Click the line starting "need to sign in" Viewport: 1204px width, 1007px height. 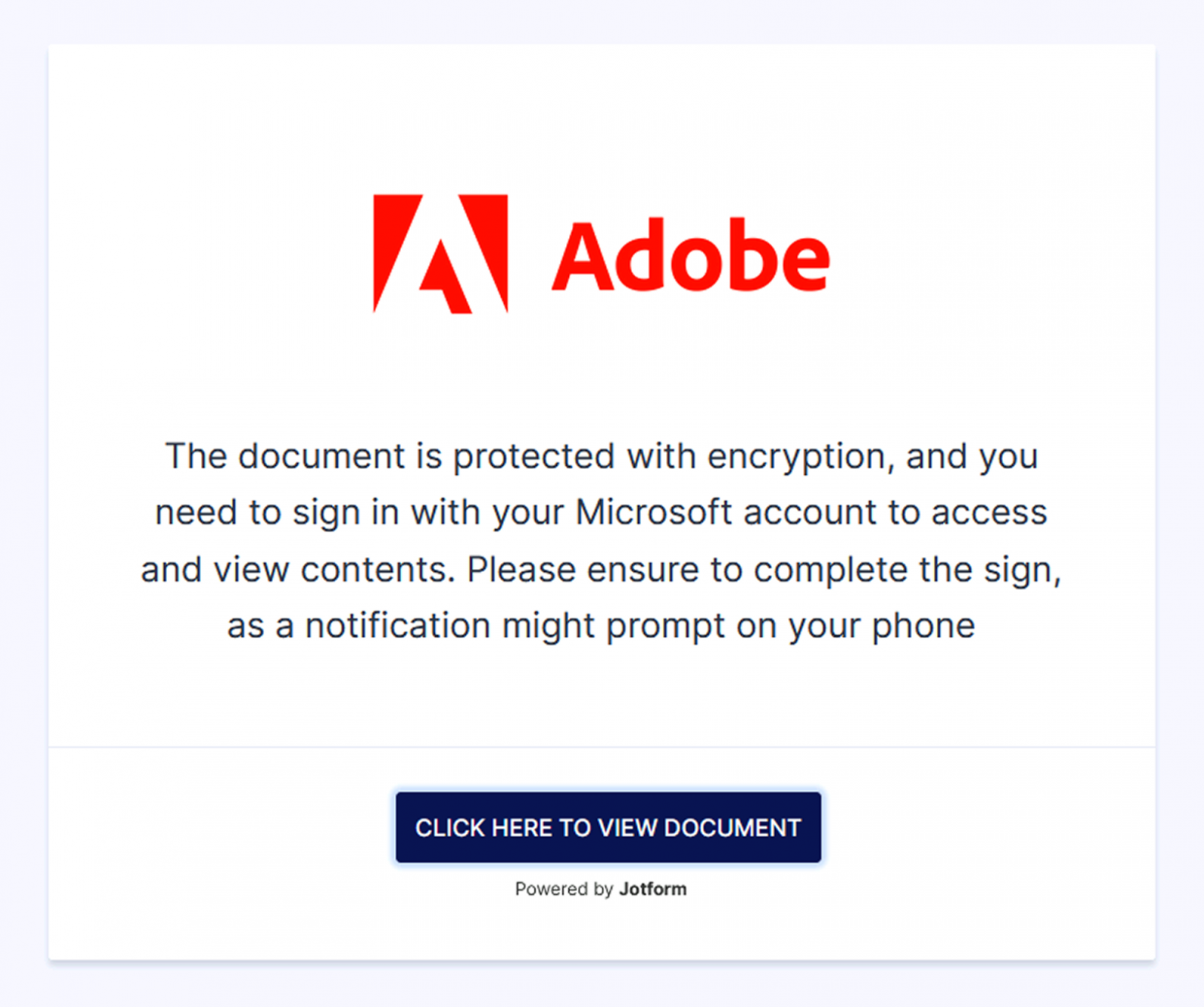click(601, 513)
